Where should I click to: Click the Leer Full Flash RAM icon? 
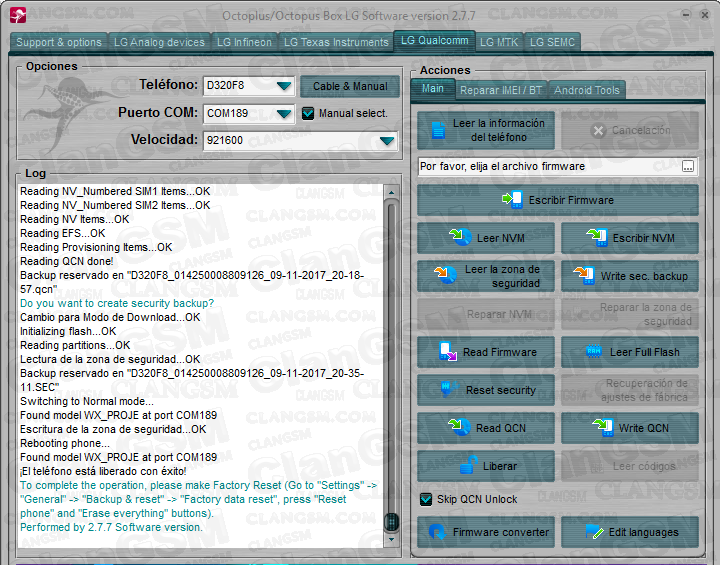click(594, 351)
